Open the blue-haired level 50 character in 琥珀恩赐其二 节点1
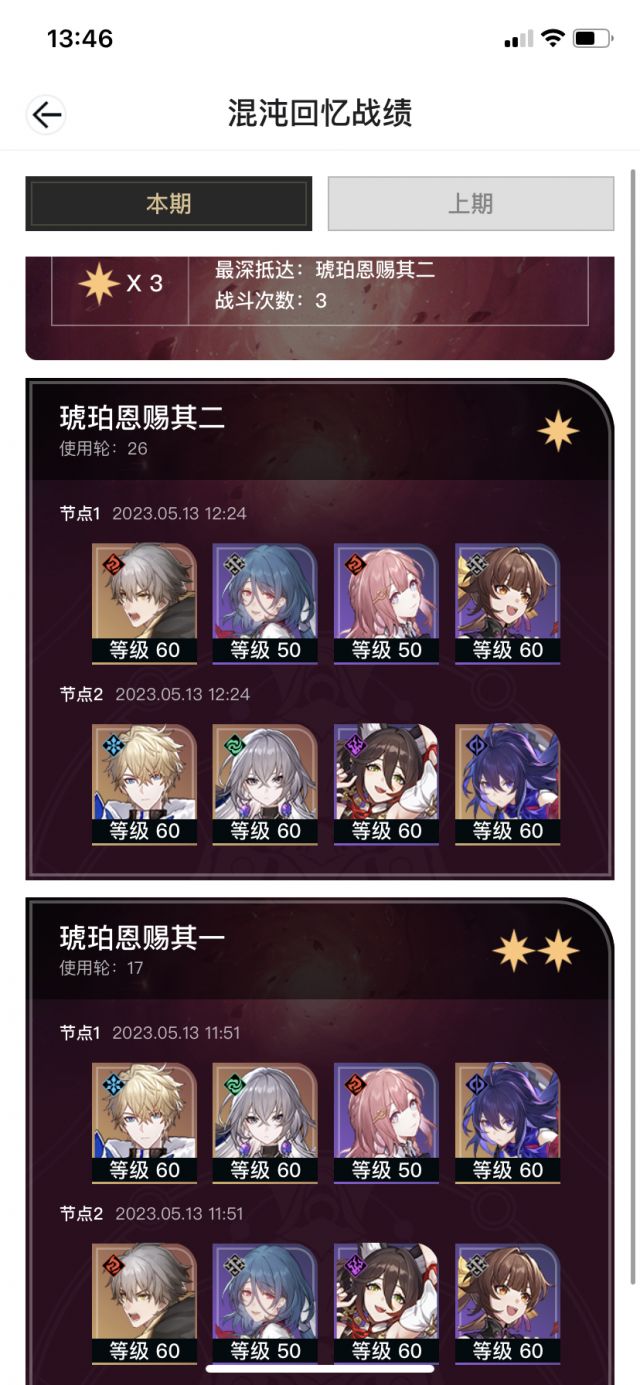Screen dimensions: 640x1385 coord(265,604)
